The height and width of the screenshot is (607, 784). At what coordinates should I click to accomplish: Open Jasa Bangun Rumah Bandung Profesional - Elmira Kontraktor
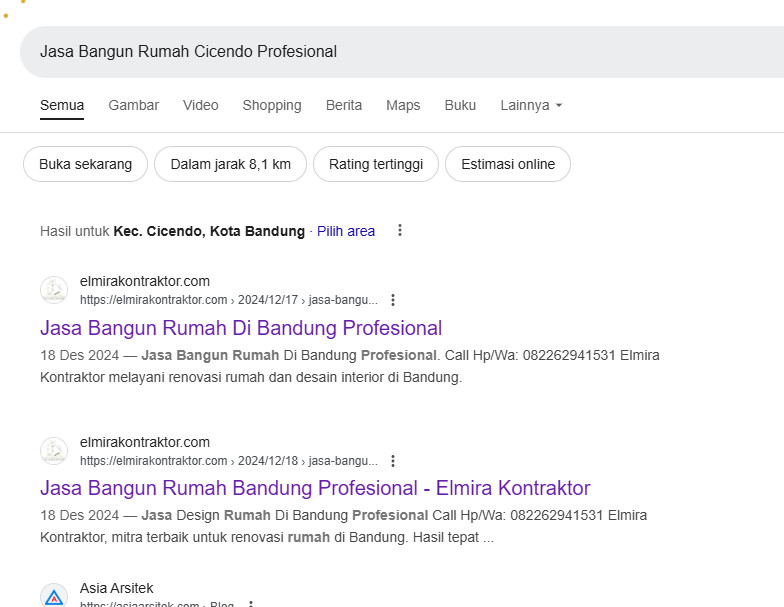point(315,488)
